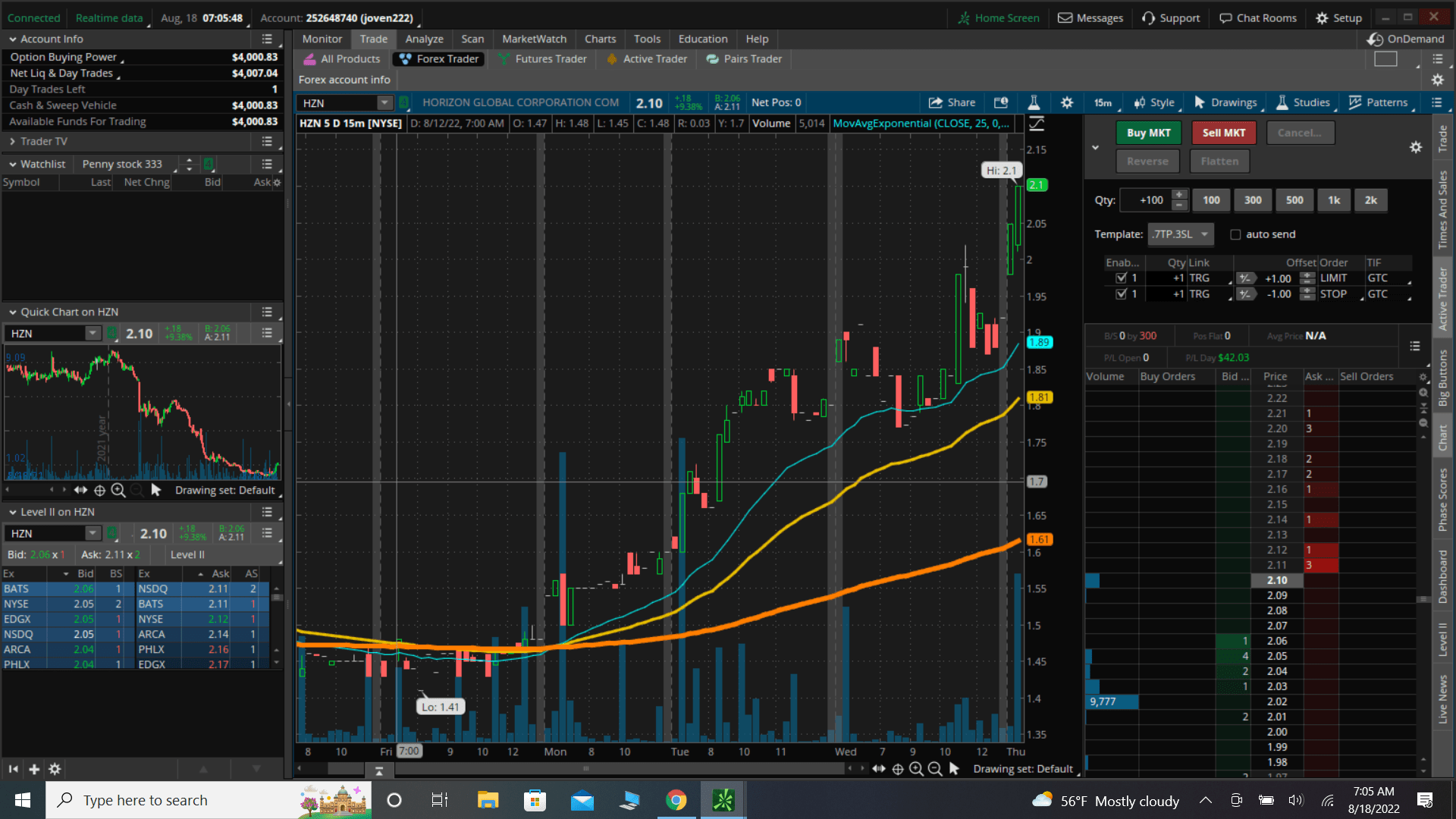Click the Buy MKT button
This screenshot has height=819, width=1456.
(x=1148, y=133)
